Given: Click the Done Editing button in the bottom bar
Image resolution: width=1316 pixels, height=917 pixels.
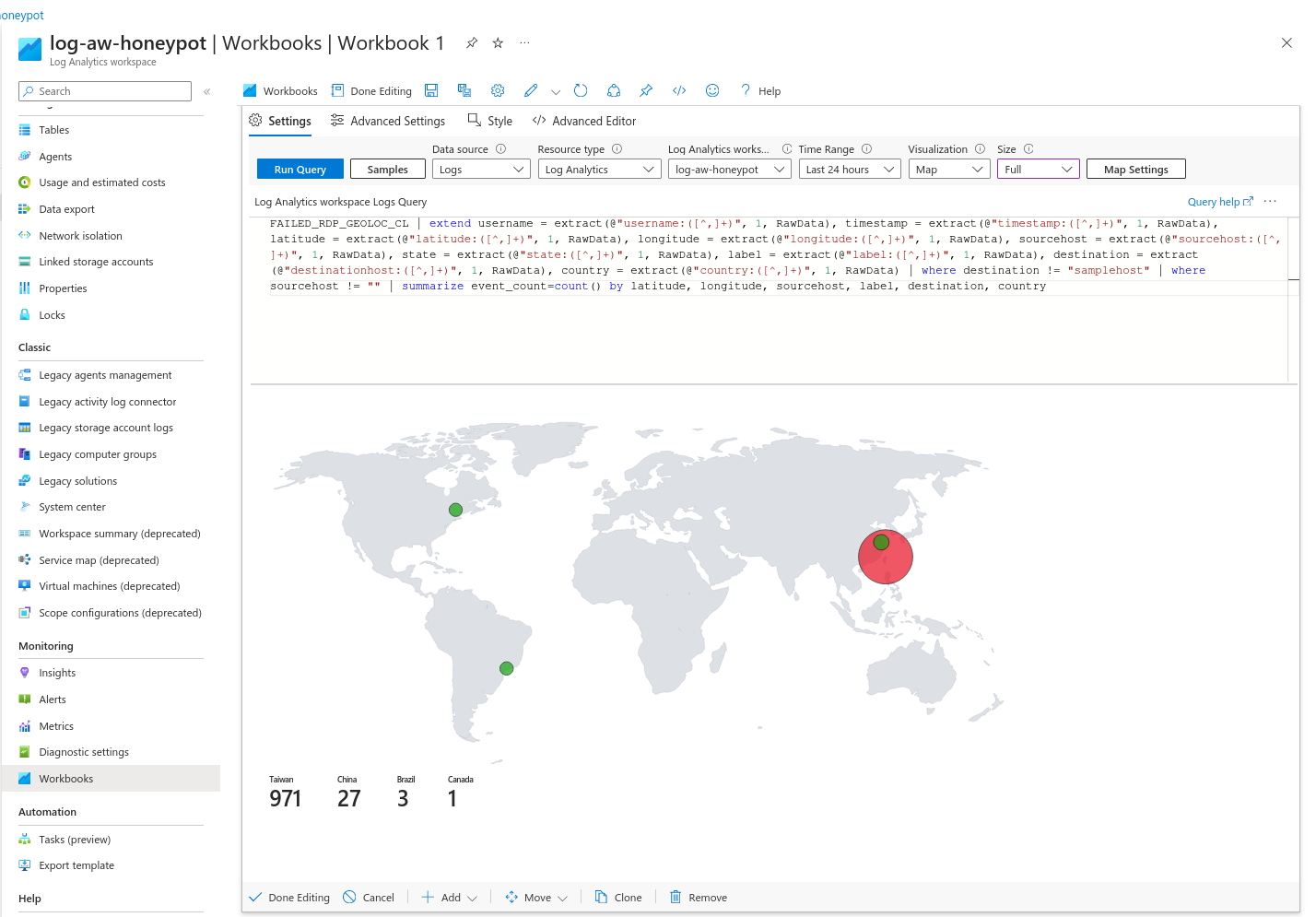Looking at the screenshot, I should click(x=289, y=898).
